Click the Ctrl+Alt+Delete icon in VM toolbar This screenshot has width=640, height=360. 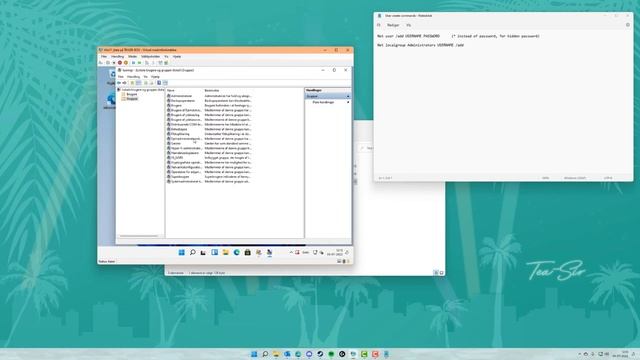pos(101,63)
